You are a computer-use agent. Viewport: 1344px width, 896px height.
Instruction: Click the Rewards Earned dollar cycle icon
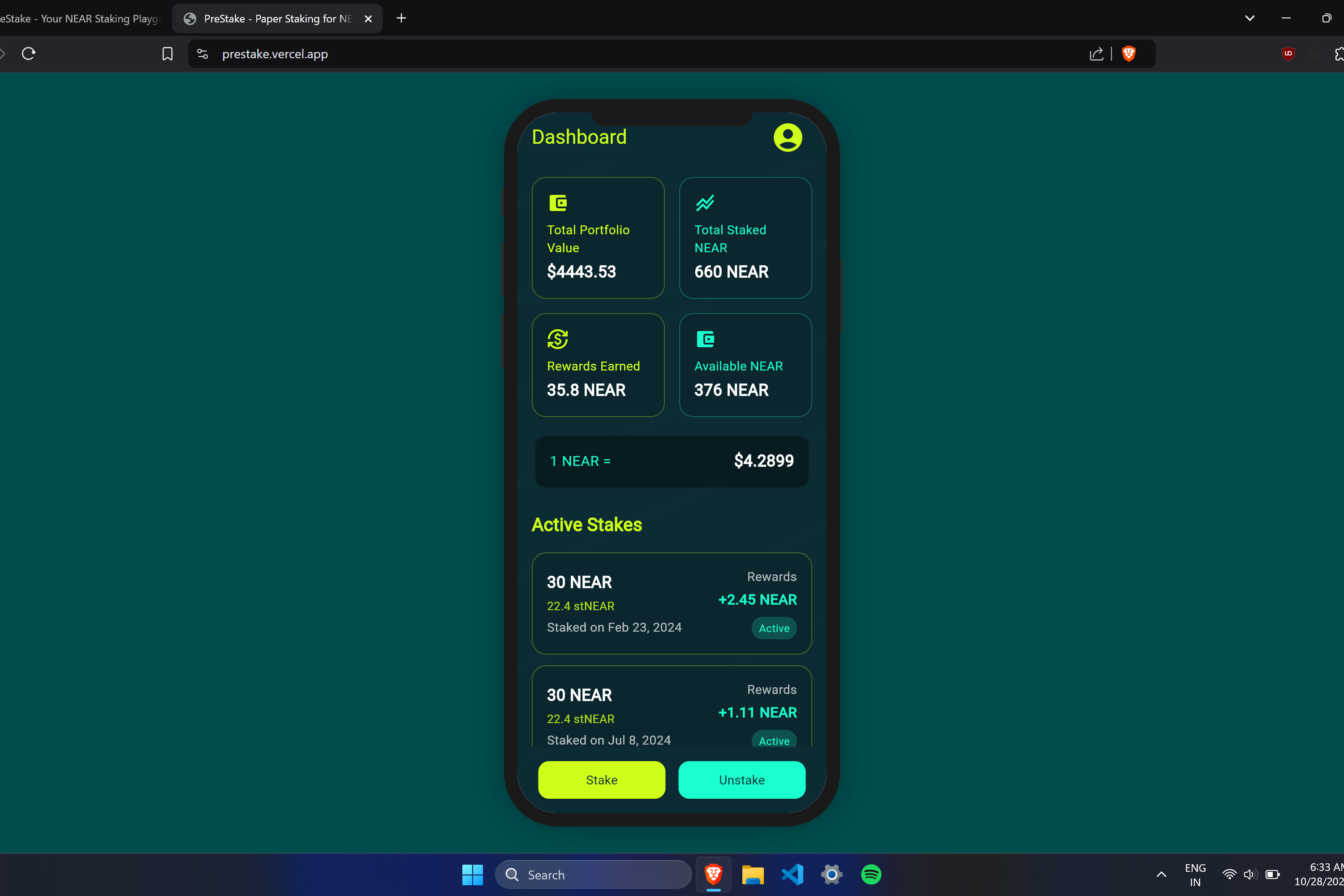pos(558,339)
